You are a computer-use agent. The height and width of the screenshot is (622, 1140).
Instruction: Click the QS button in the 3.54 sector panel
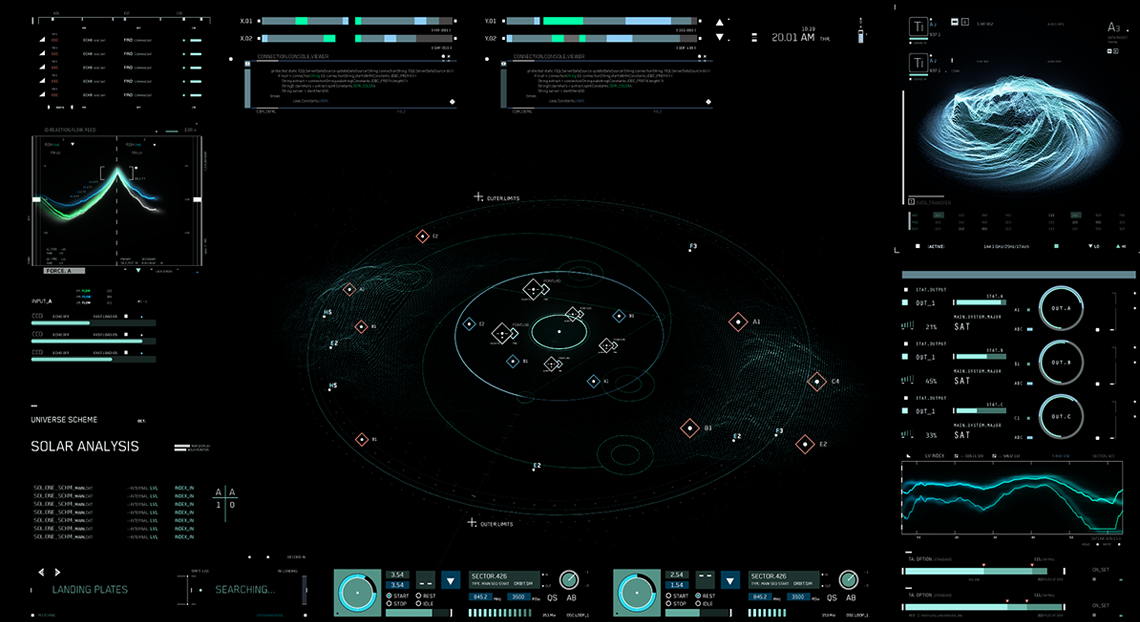(552, 597)
